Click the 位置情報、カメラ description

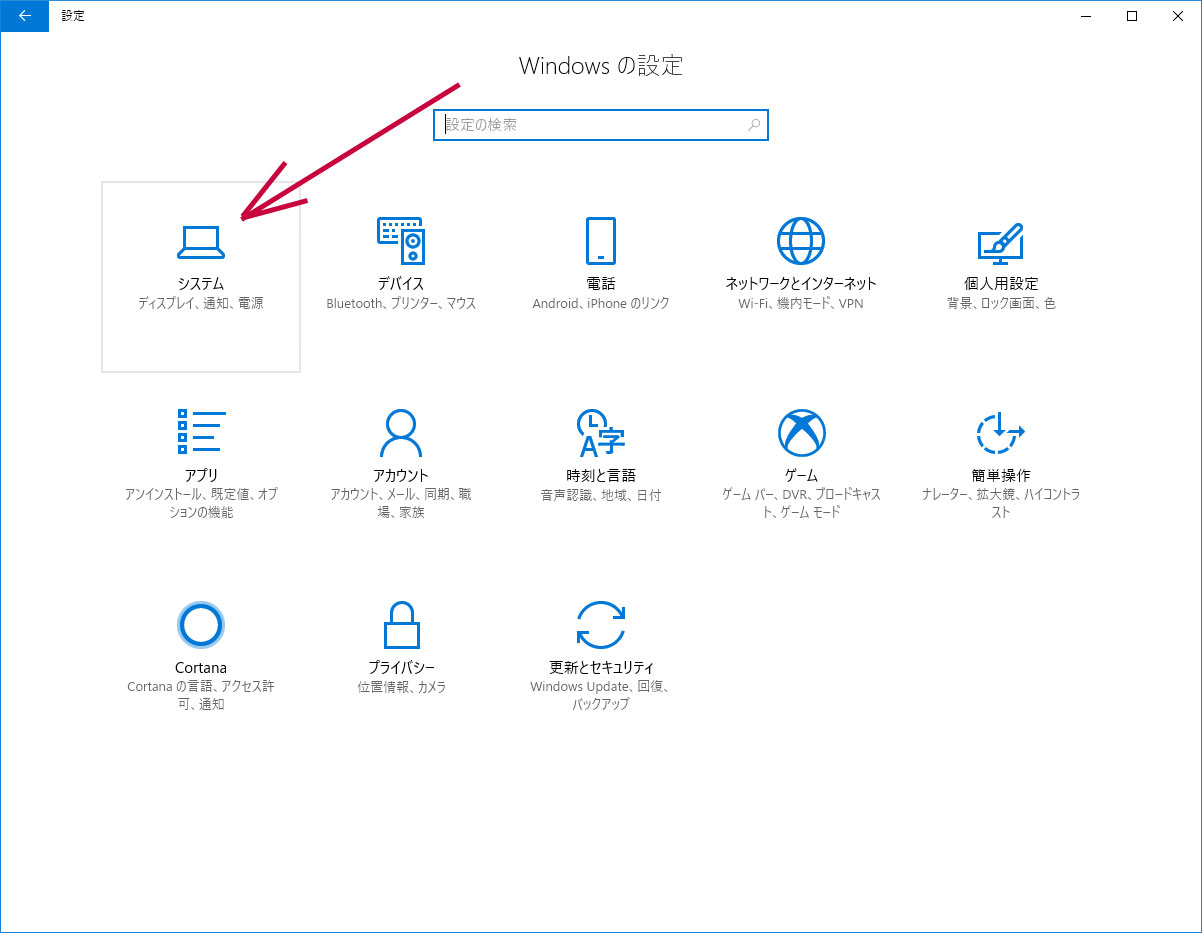(401, 687)
